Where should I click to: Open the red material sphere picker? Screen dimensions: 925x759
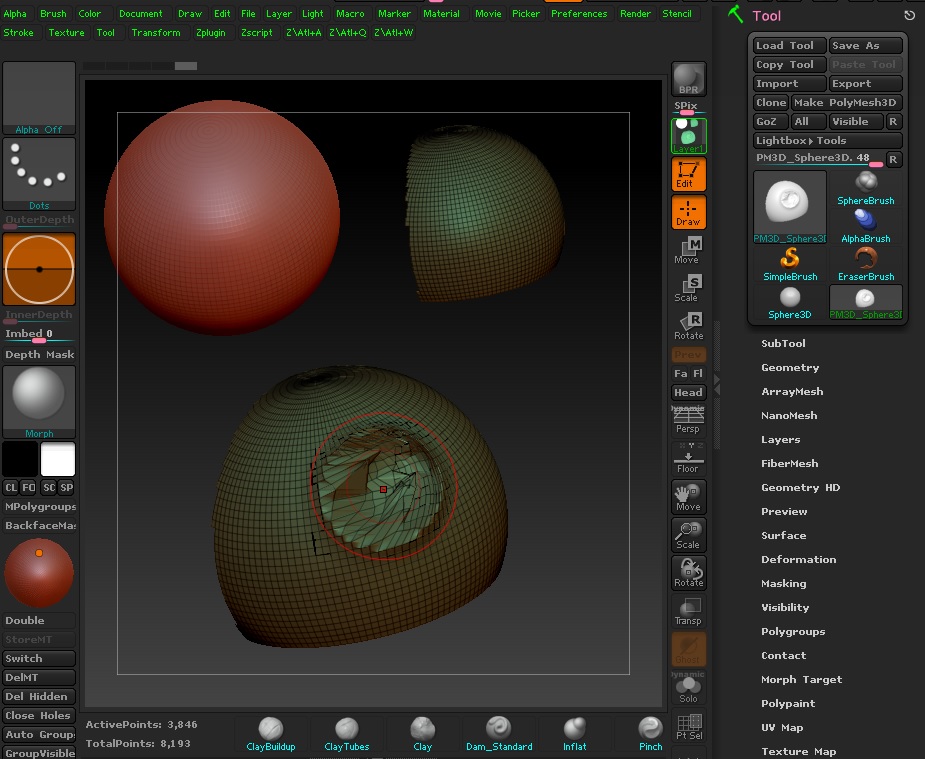point(39,573)
